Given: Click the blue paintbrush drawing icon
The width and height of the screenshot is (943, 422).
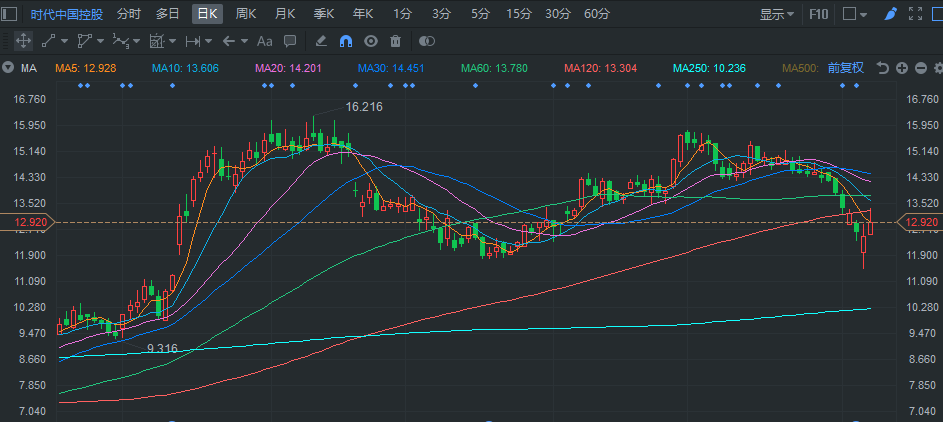Looking at the screenshot, I should (x=891, y=14).
